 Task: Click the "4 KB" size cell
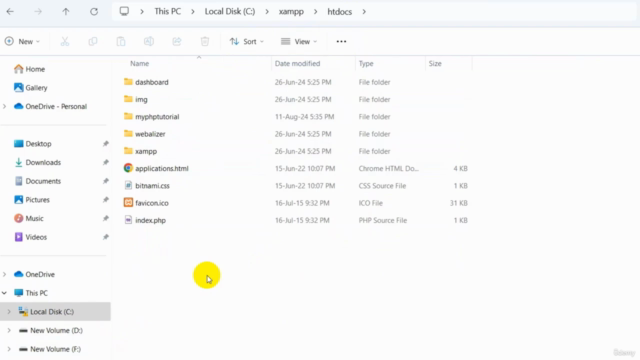click(460, 168)
